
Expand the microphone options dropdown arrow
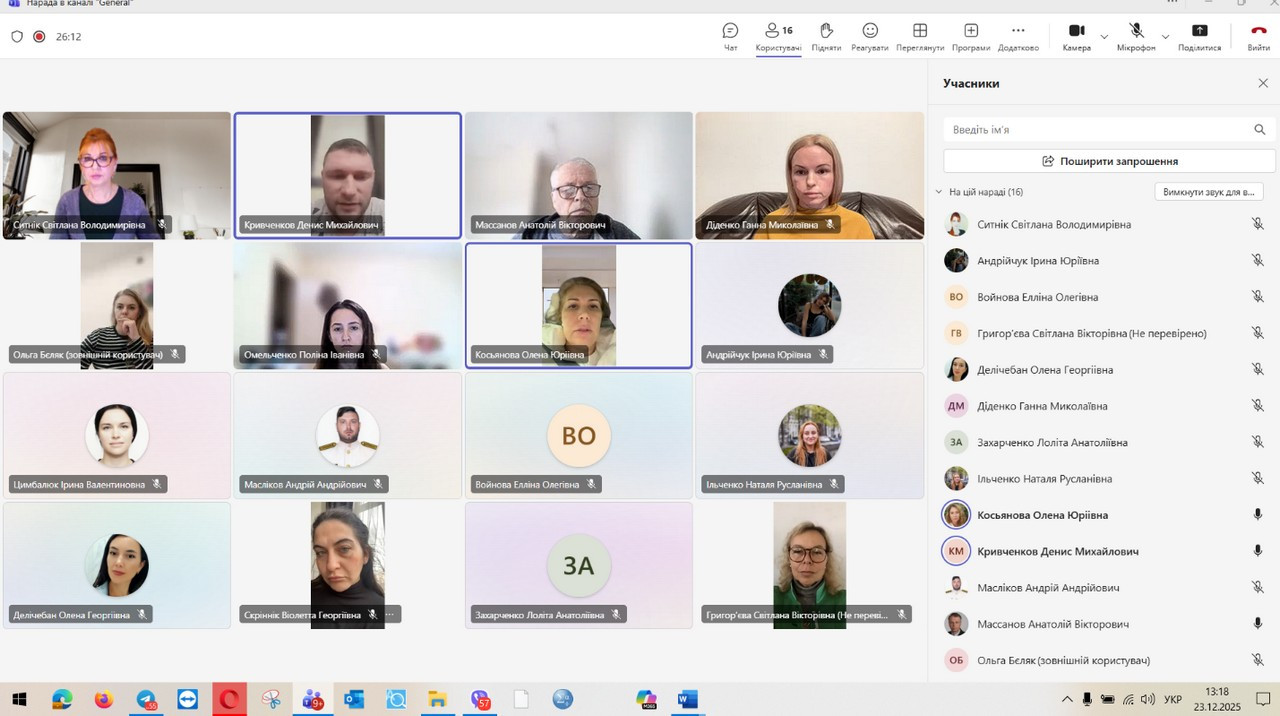coord(1165,37)
